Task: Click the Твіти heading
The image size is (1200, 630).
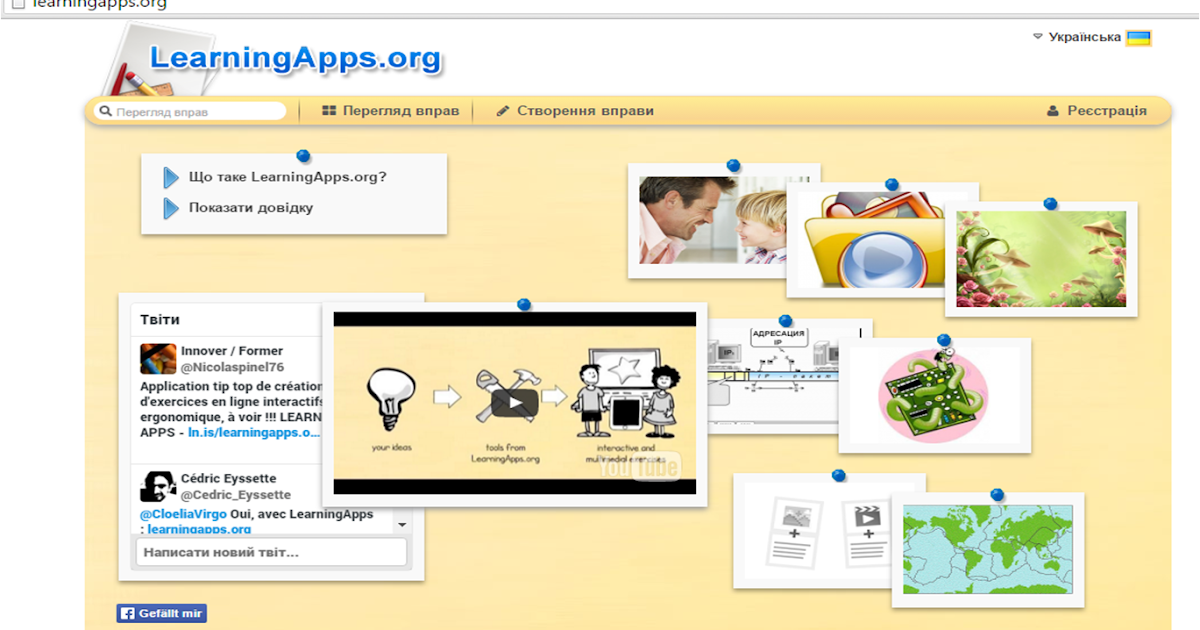Action: coord(160,320)
